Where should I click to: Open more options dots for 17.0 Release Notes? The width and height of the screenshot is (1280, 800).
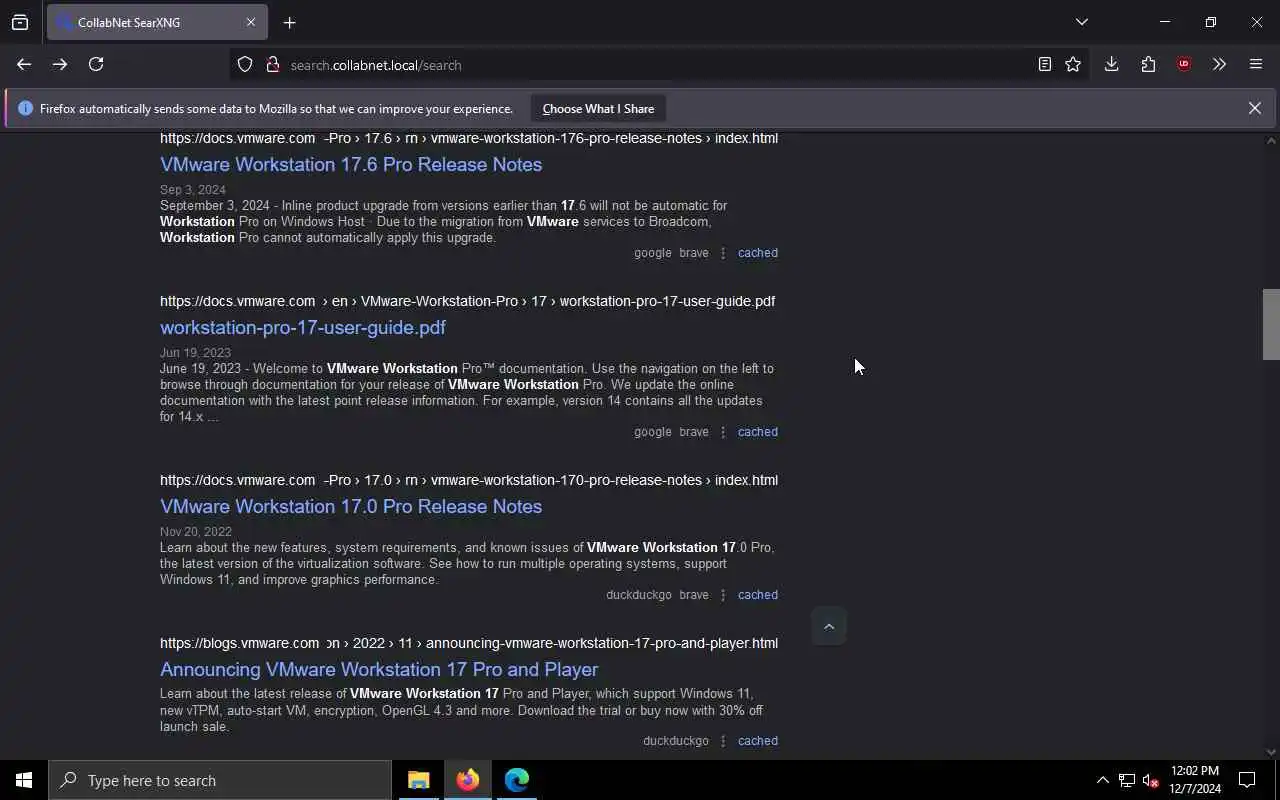tap(723, 595)
